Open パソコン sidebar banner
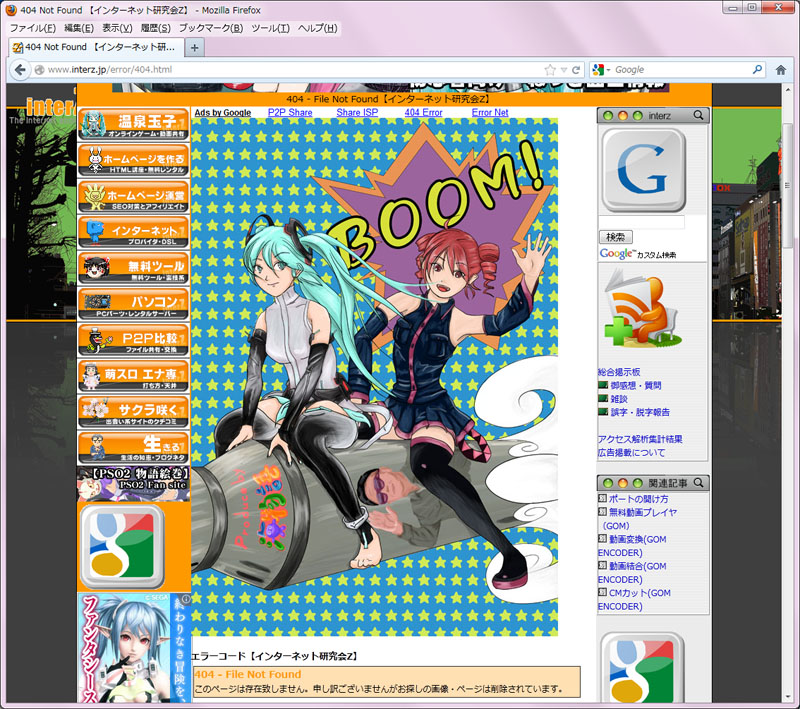This screenshot has width=800, height=709. 133,304
